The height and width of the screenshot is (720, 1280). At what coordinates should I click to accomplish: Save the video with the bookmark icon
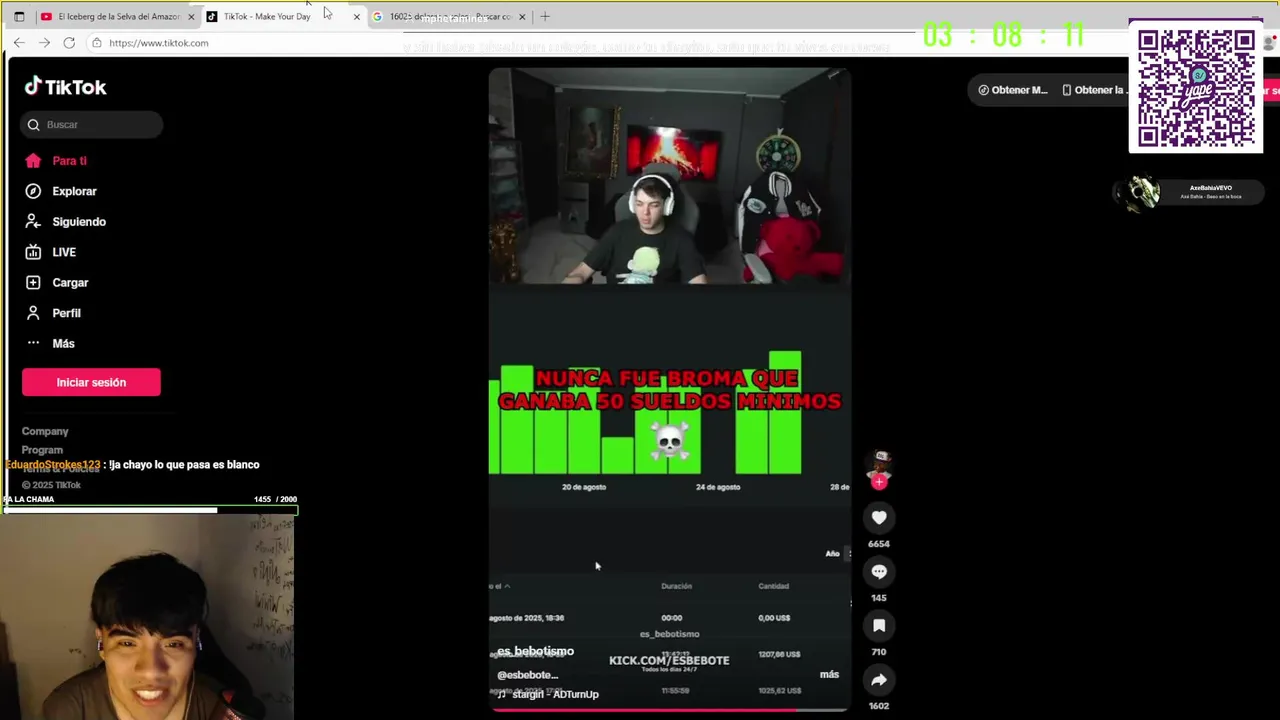(x=879, y=625)
